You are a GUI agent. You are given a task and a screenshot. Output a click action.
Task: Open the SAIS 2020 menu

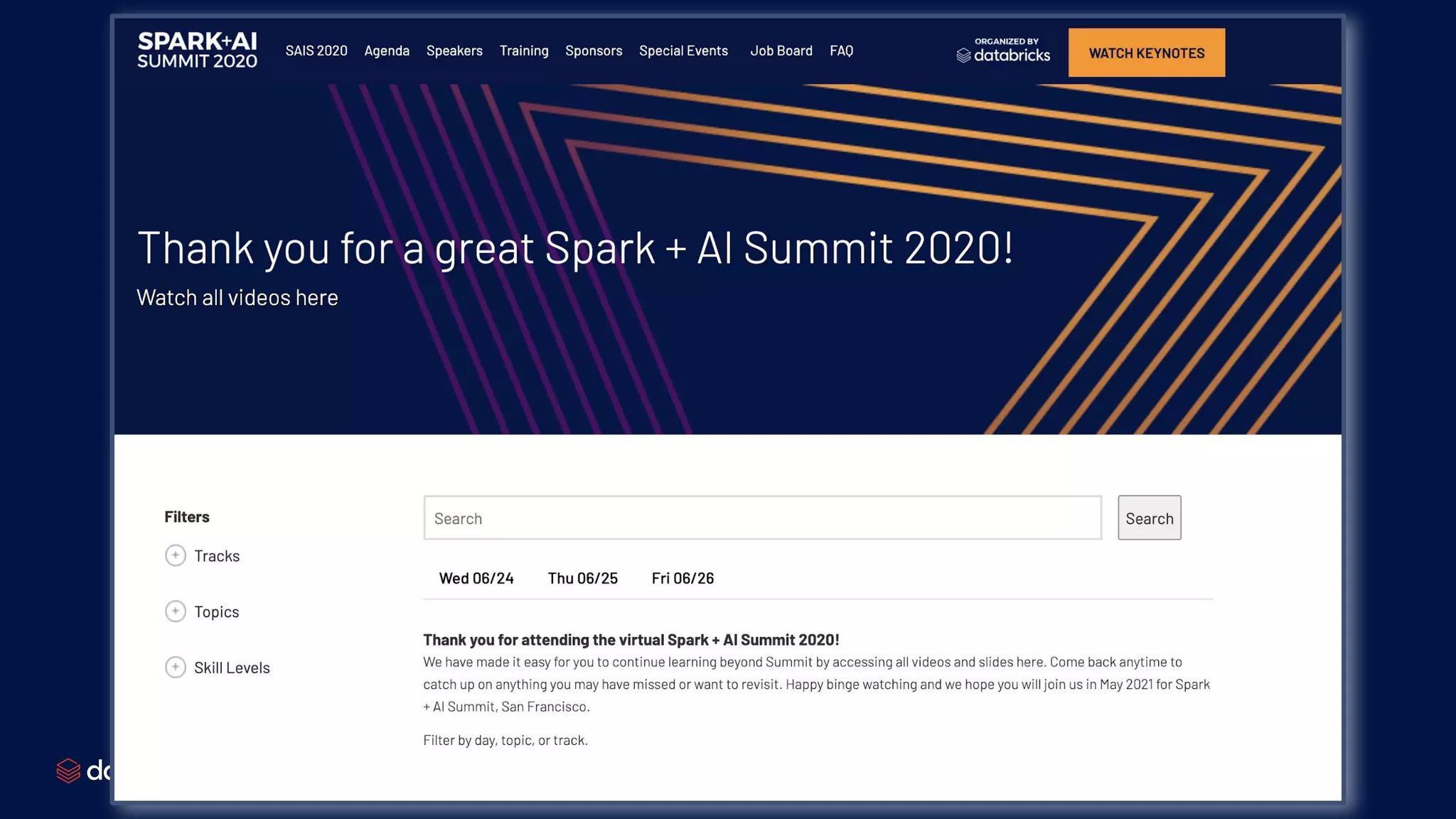click(x=316, y=50)
